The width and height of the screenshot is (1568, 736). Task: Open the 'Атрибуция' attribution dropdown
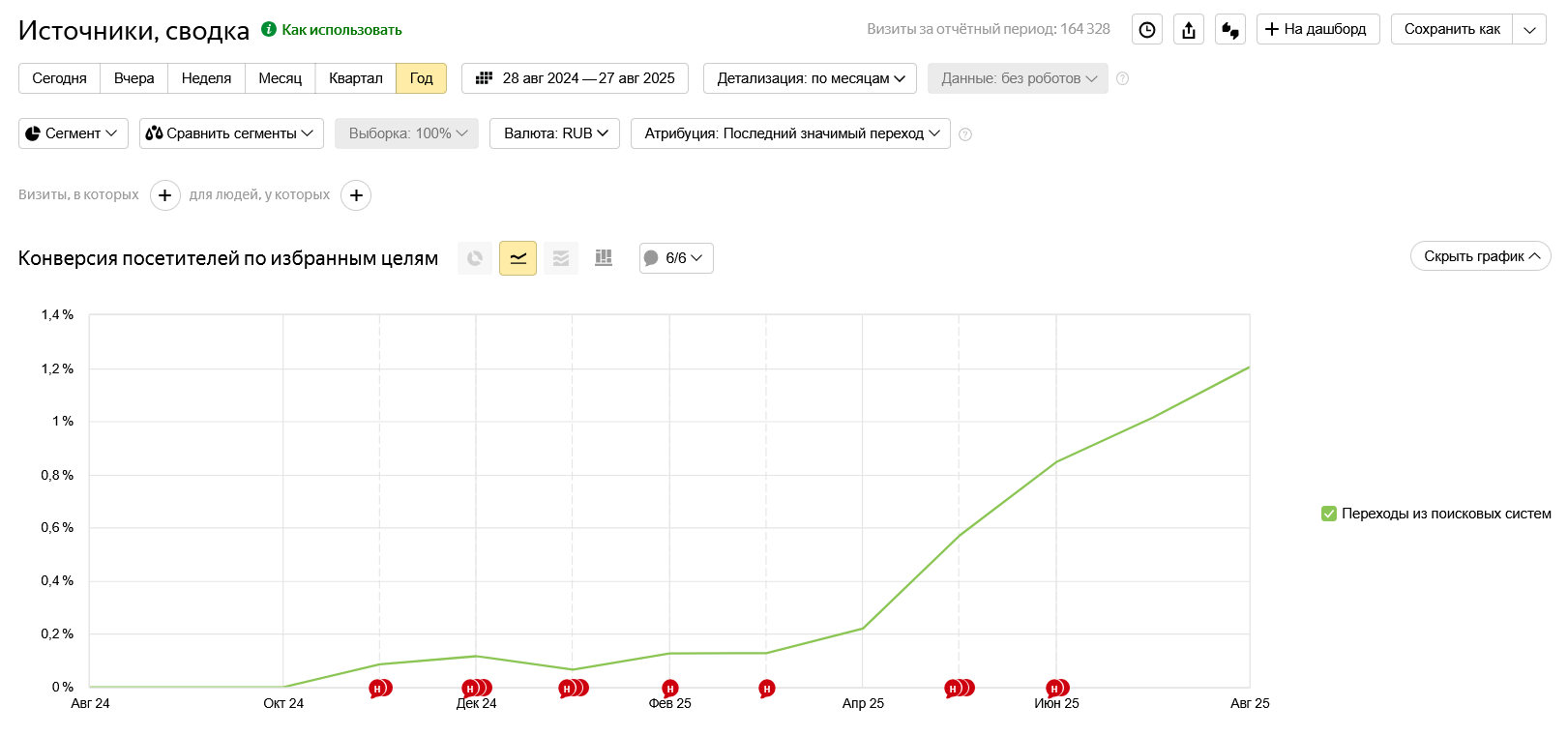790,133
